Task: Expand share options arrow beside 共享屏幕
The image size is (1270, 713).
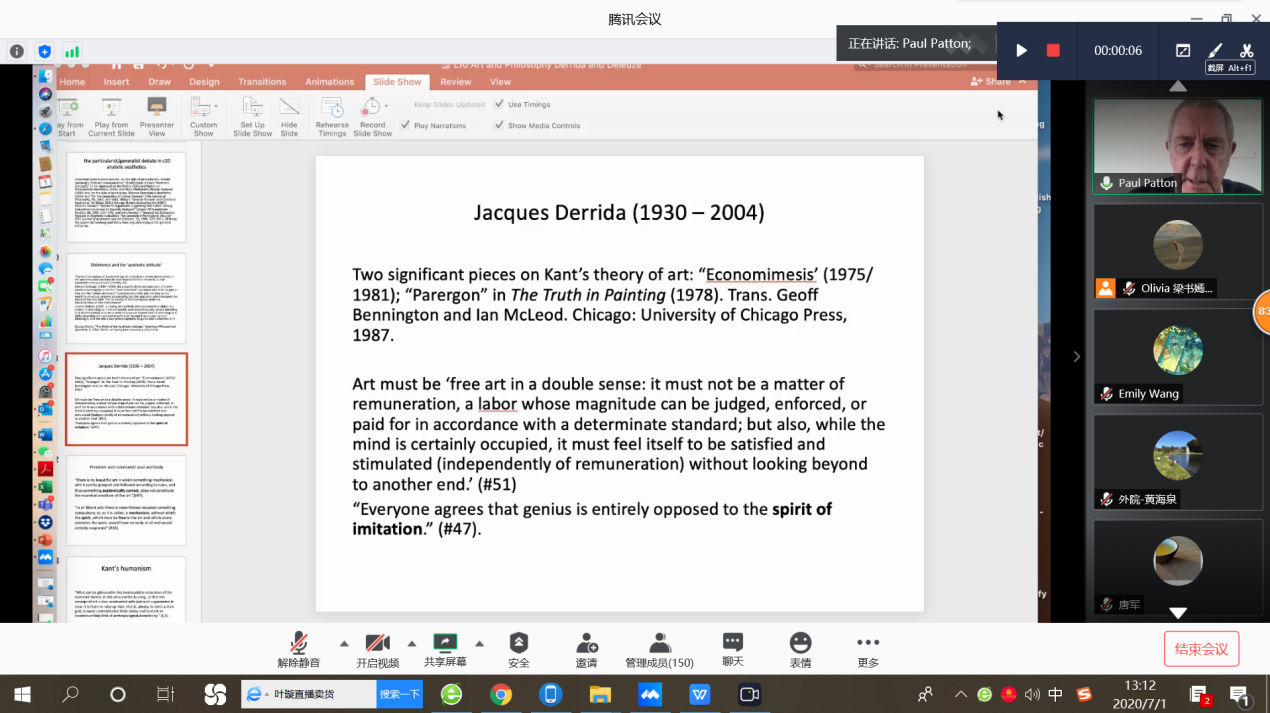Action: (x=479, y=643)
